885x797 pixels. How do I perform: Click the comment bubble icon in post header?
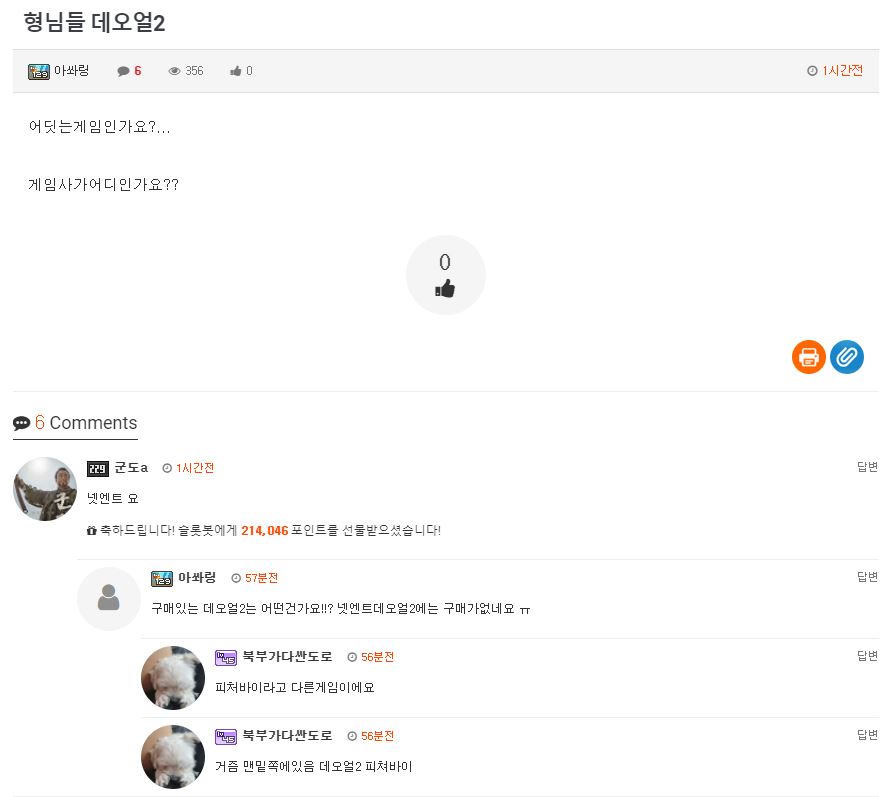[123, 71]
